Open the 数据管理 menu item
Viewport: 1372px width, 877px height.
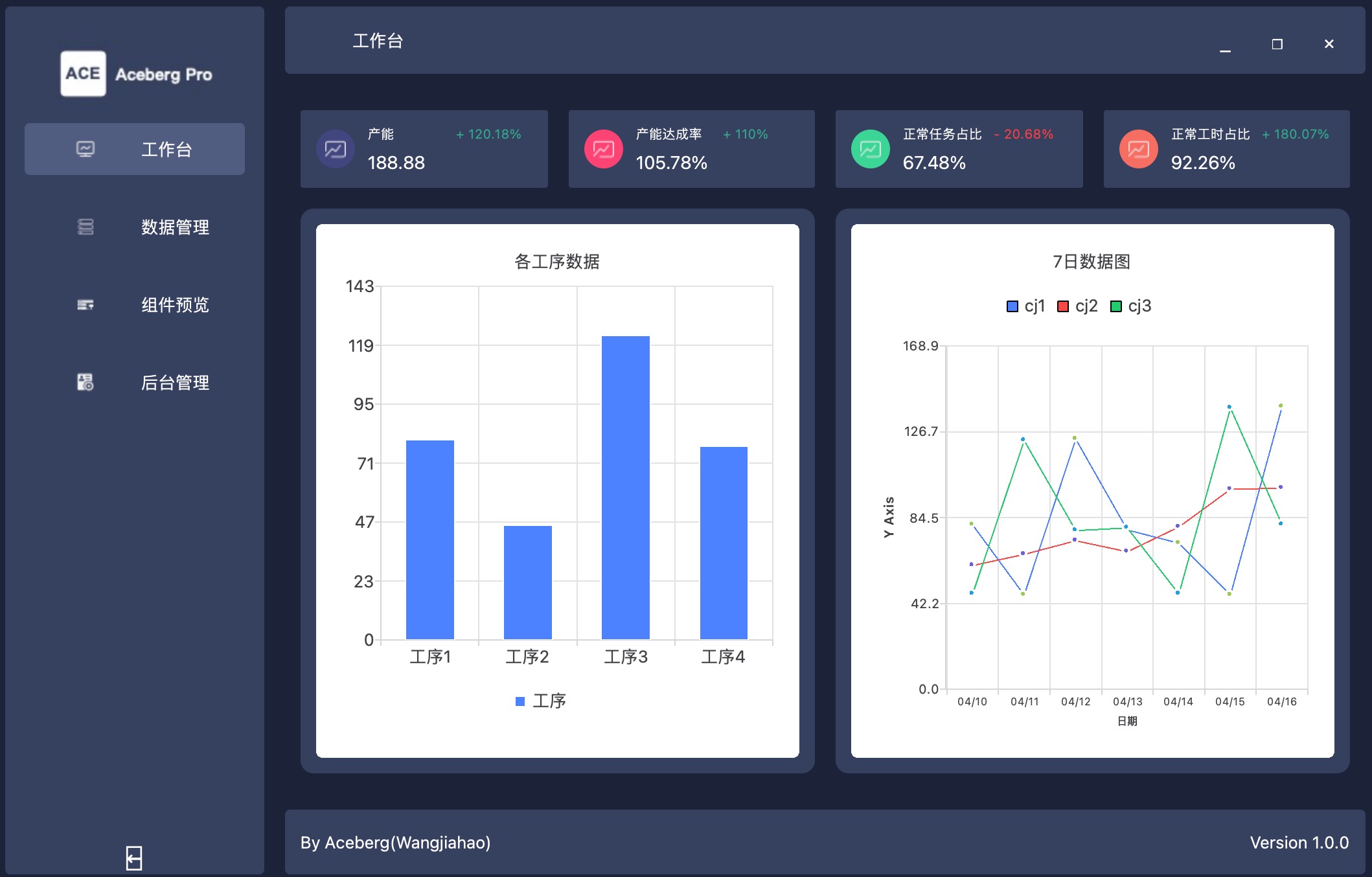pos(175,227)
